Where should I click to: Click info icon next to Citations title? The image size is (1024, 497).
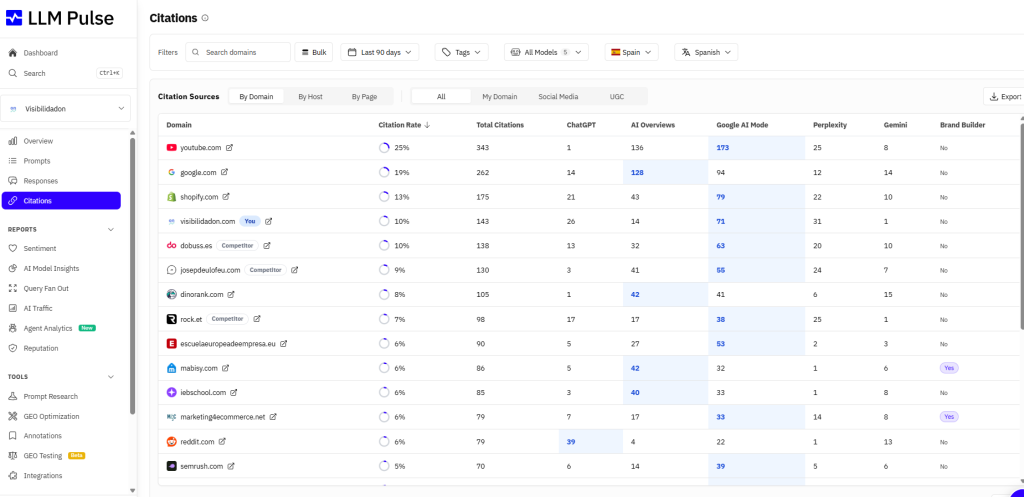[x=205, y=18]
